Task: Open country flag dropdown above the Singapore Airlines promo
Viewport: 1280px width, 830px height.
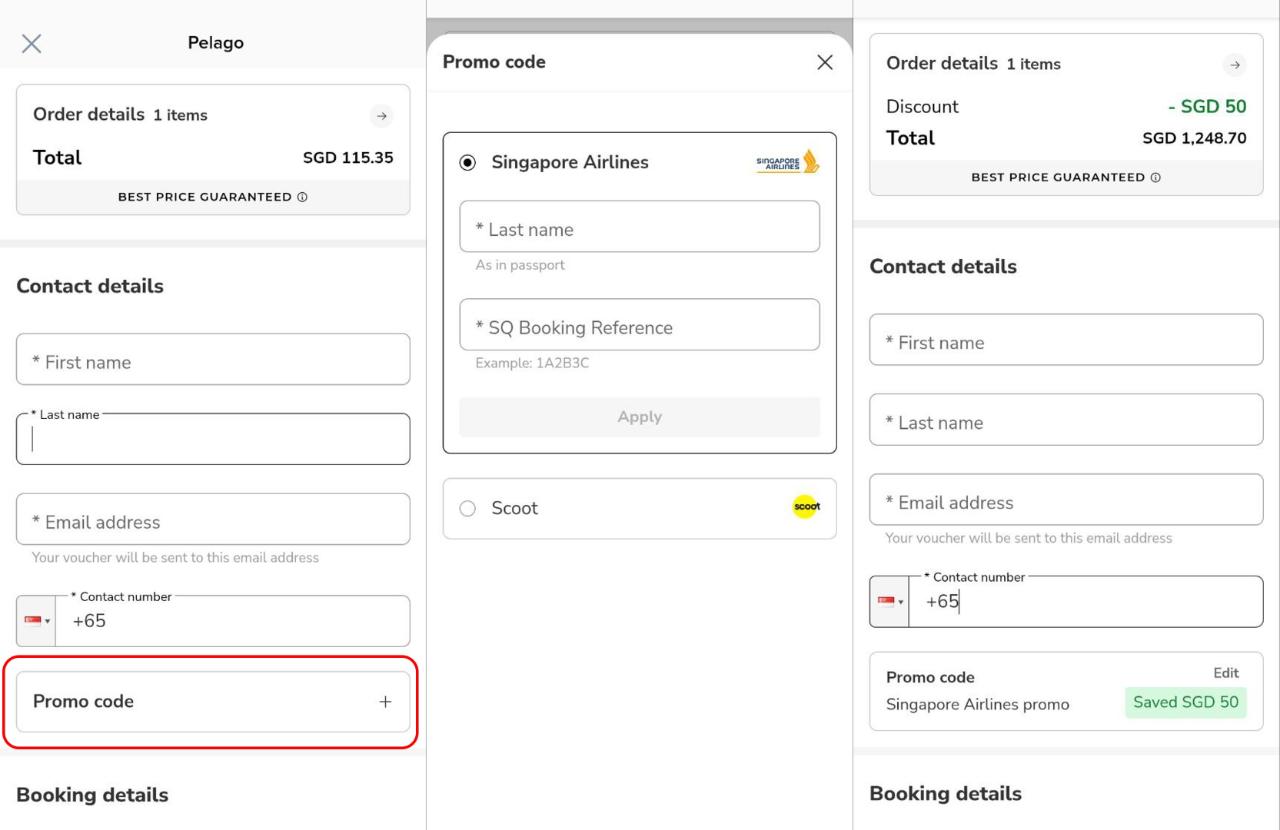Action: pos(889,602)
